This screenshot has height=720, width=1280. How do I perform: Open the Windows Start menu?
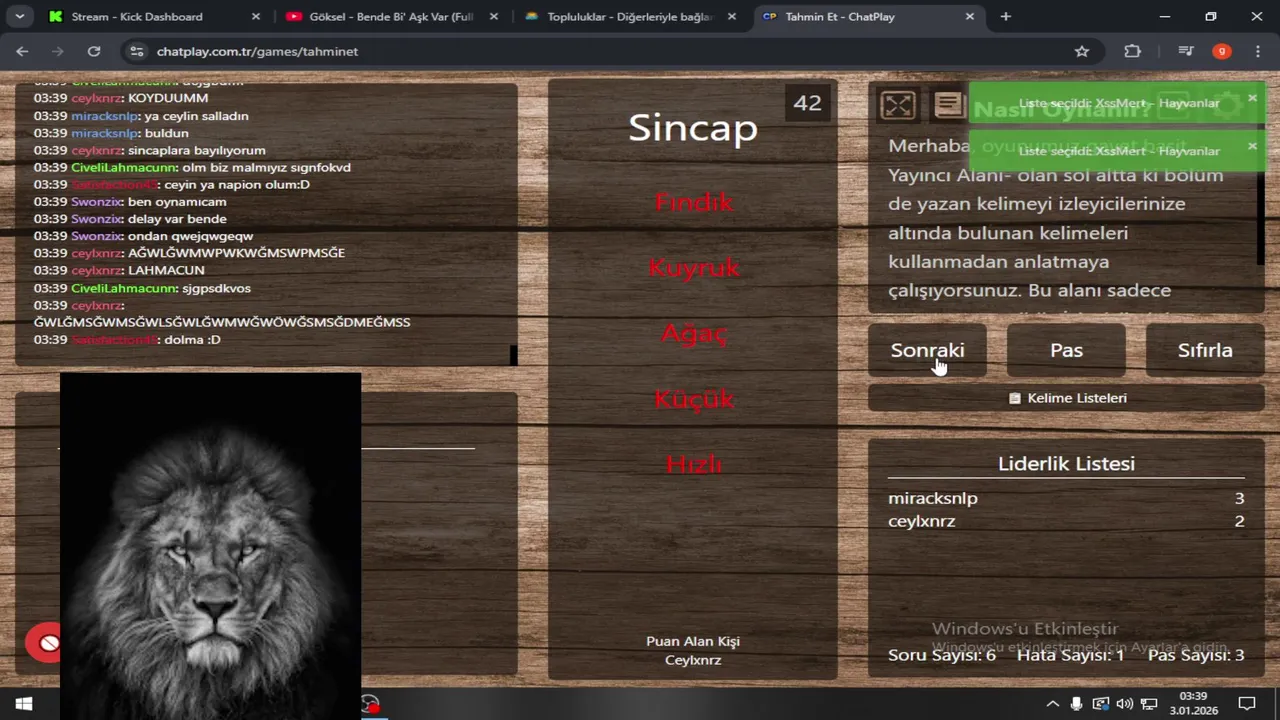tap(22, 704)
